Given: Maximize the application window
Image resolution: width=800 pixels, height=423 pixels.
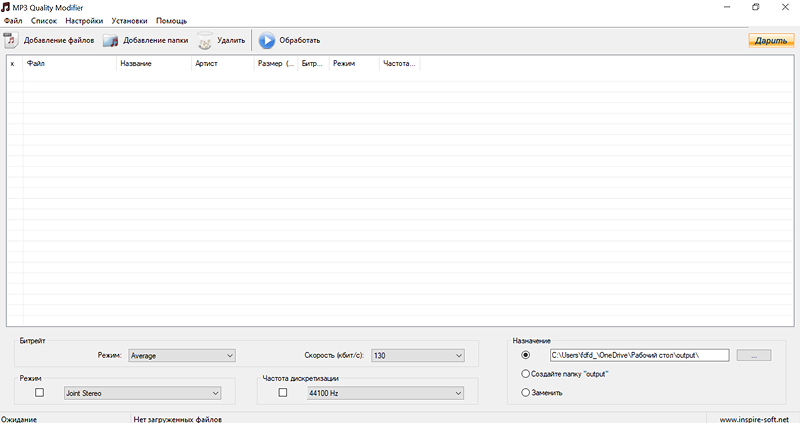Looking at the screenshot, I should 755,7.
